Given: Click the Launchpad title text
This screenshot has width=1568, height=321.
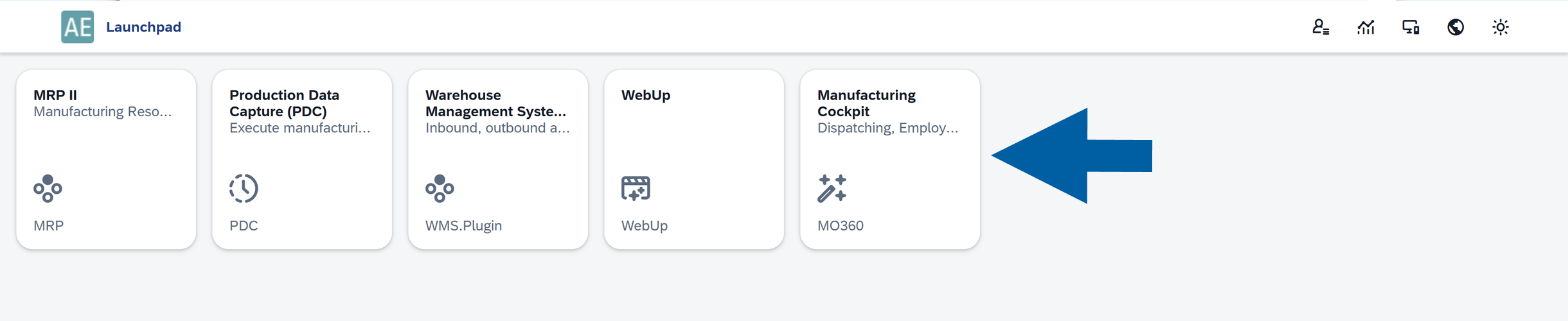Looking at the screenshot, I should 143,27.
